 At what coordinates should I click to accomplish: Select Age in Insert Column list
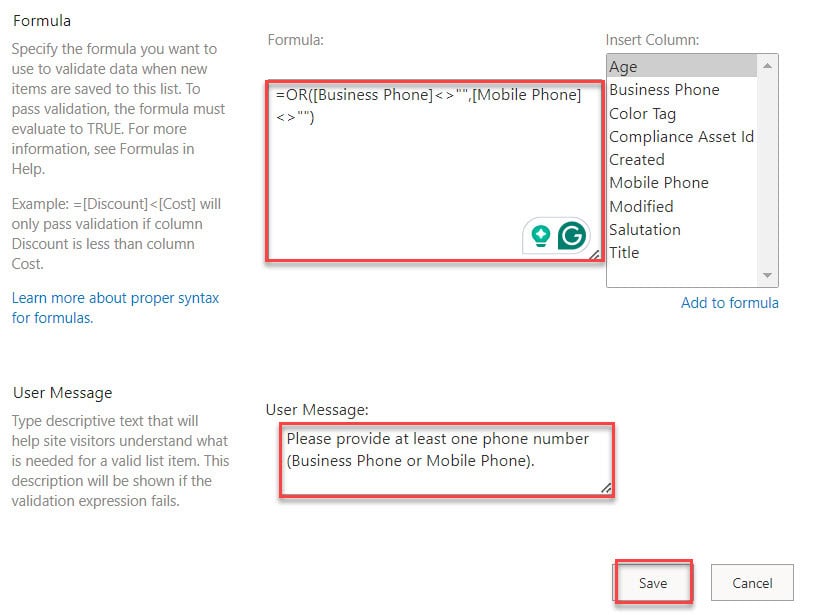(x=681, y=67)
